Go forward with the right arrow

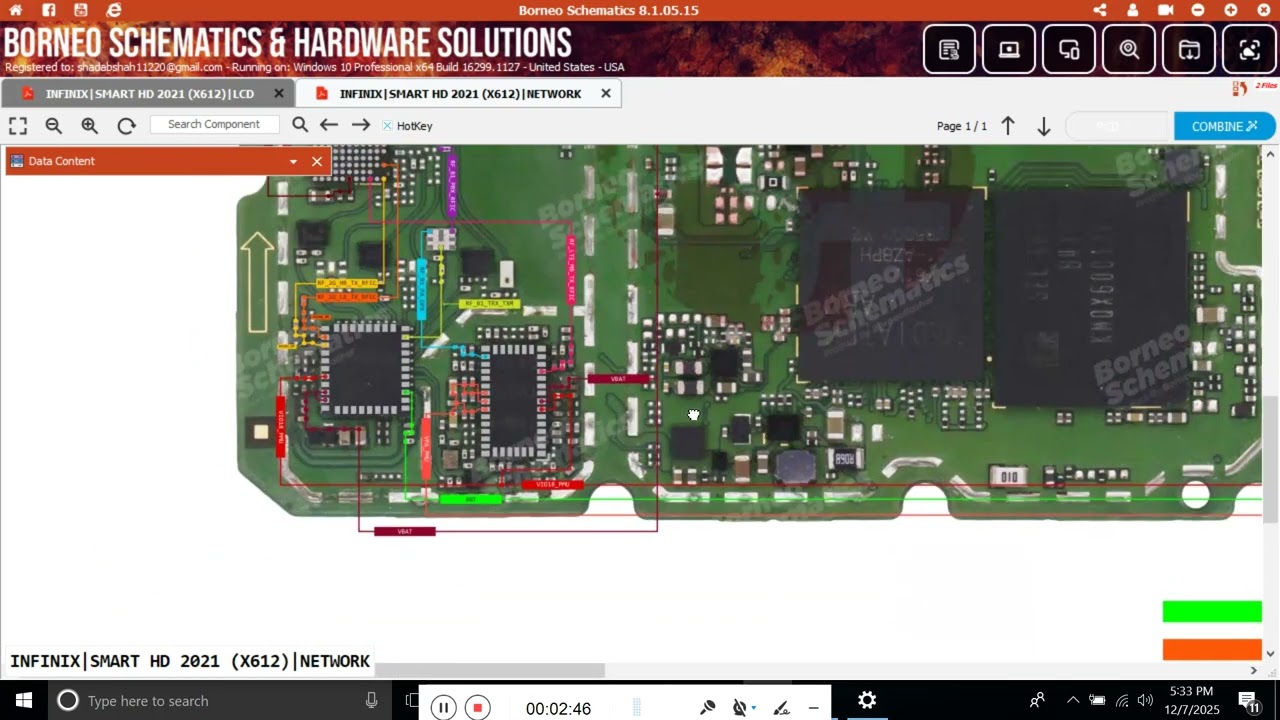click(x=361, y=125)
